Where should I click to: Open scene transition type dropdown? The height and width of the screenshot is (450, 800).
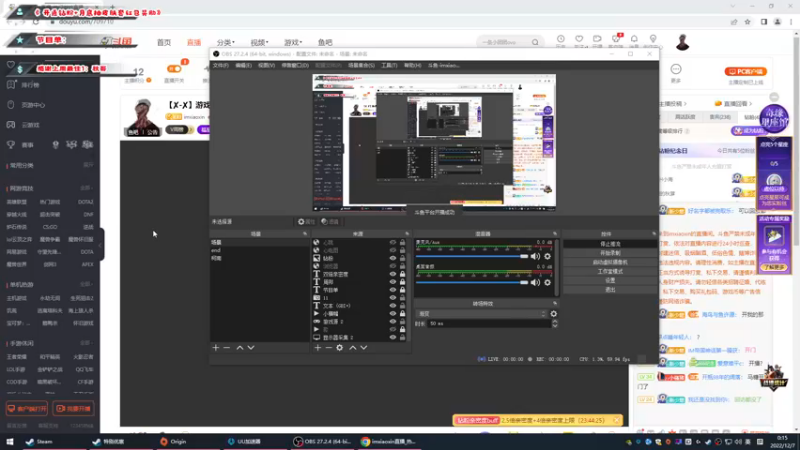tap(481, 314)
